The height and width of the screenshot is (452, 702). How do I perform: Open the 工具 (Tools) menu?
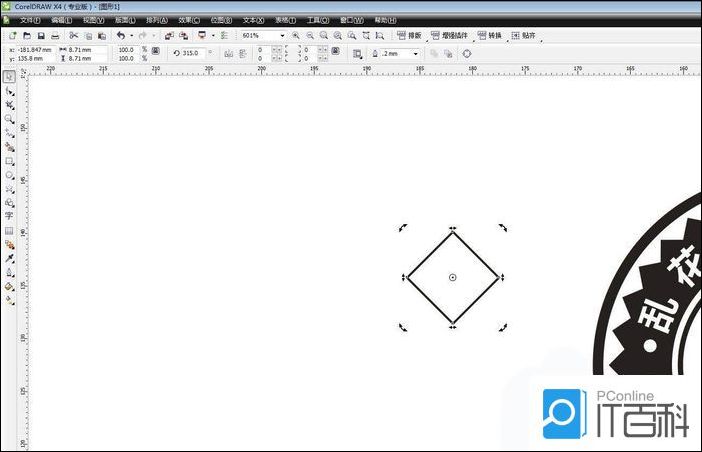click(x=318, y=20)
